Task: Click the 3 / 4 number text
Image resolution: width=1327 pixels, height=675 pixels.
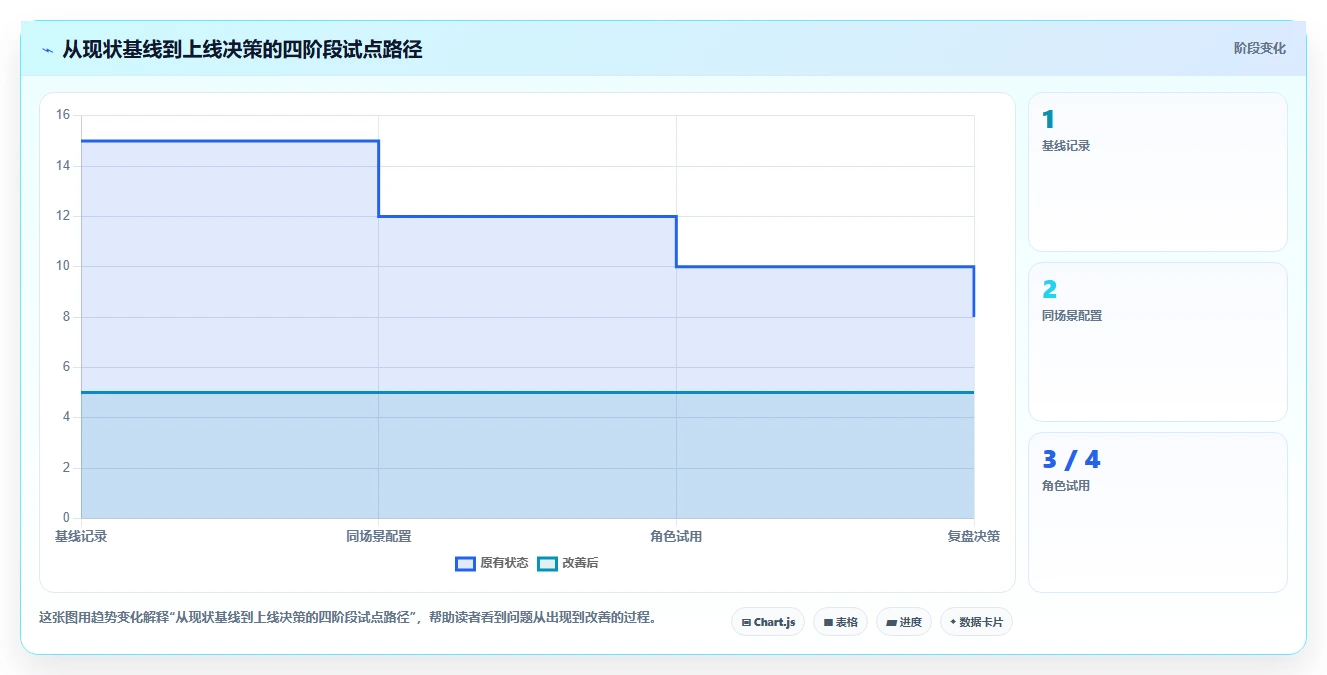Action: click(1071, 460)
